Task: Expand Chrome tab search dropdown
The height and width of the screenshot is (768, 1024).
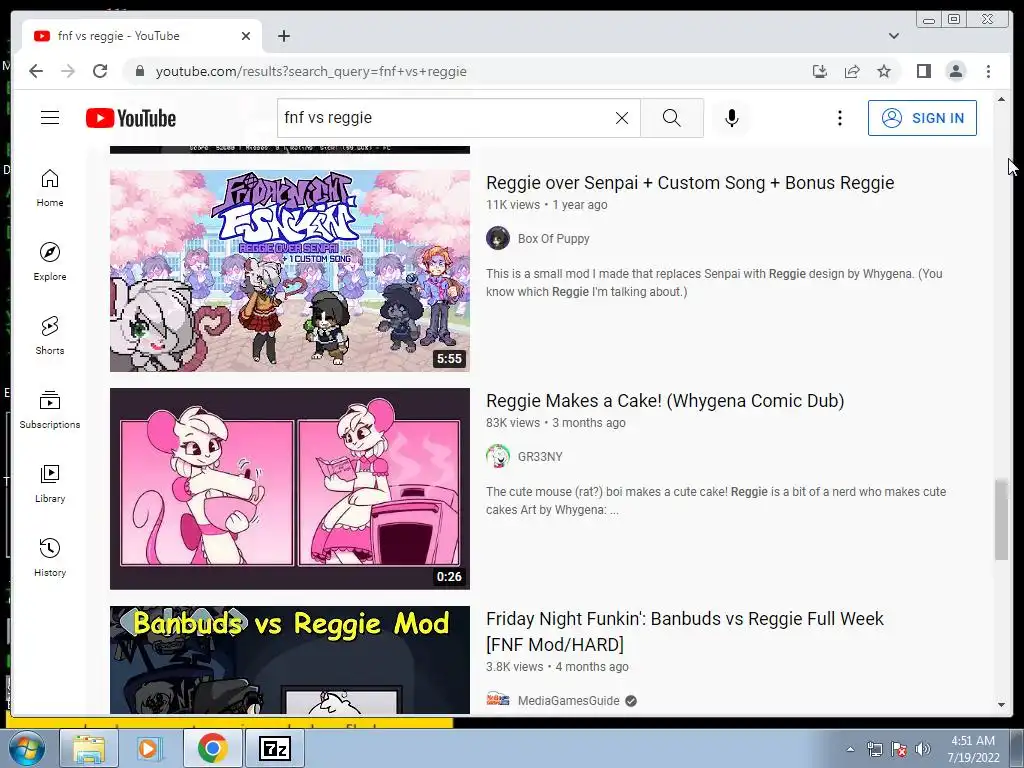Action: [x=893, y=36]
